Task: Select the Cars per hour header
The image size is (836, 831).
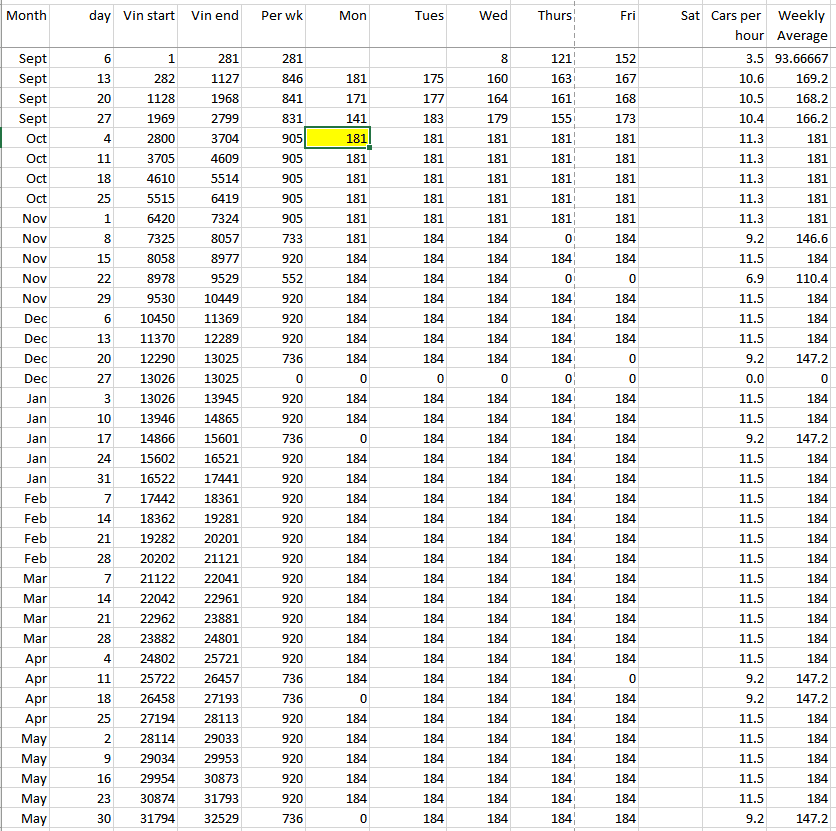Action: click(737, 25)
